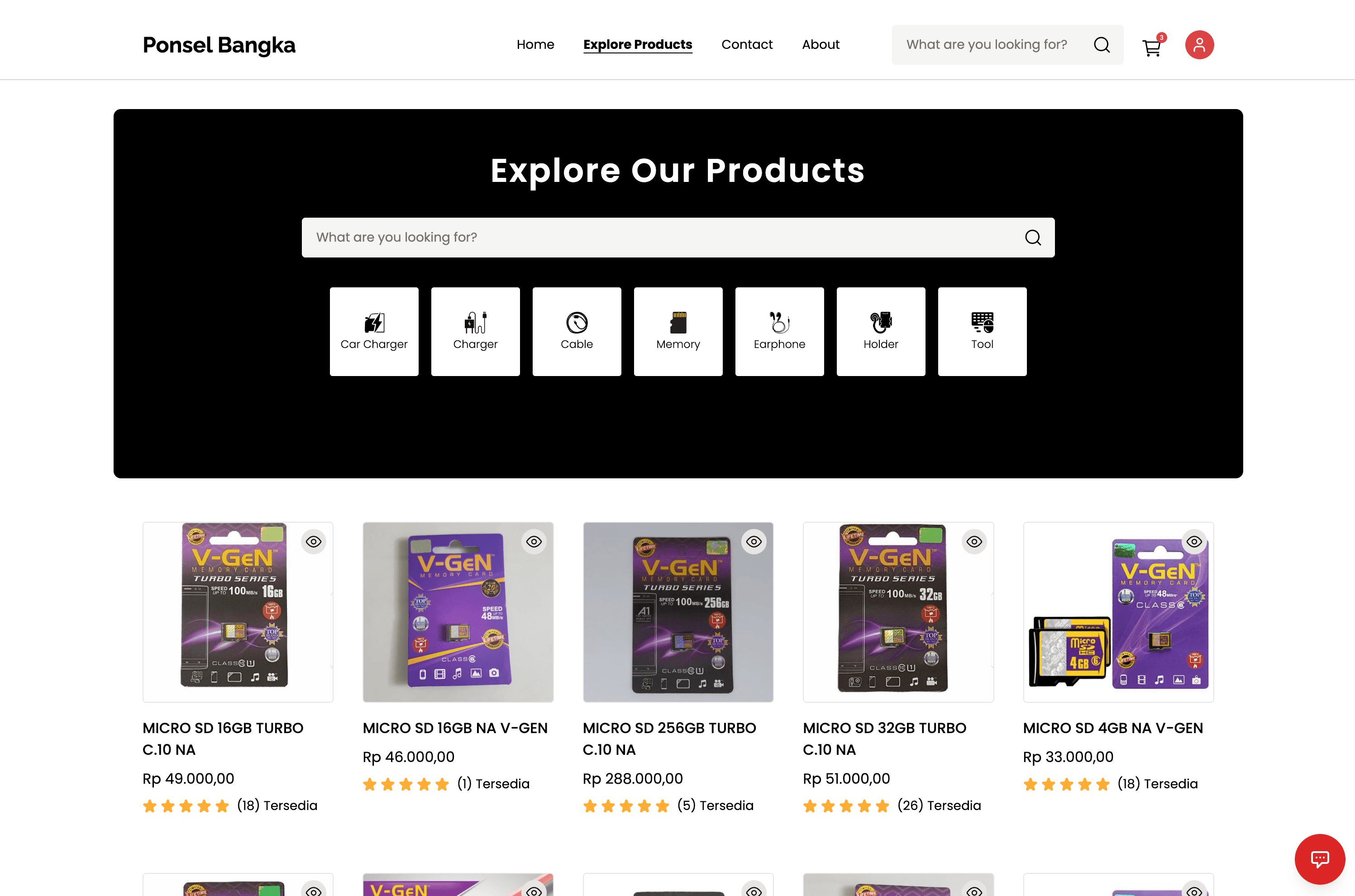
Task: Quick view MICRO SD 256GB TURBO eye icon
Action: [754, 542]
